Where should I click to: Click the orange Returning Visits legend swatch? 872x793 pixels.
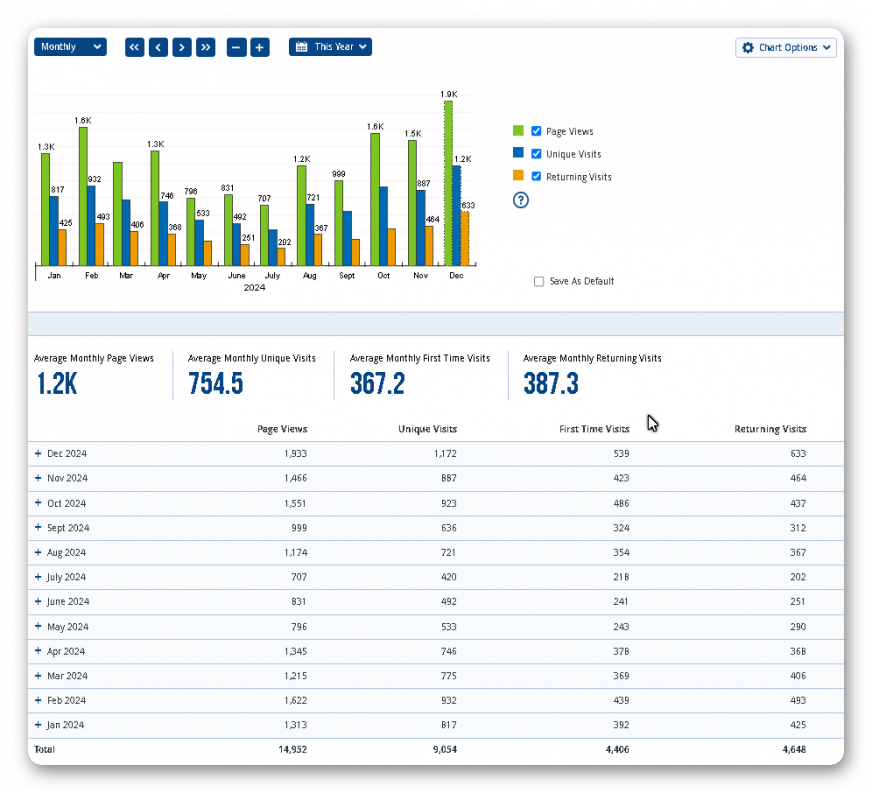(518, 176)
